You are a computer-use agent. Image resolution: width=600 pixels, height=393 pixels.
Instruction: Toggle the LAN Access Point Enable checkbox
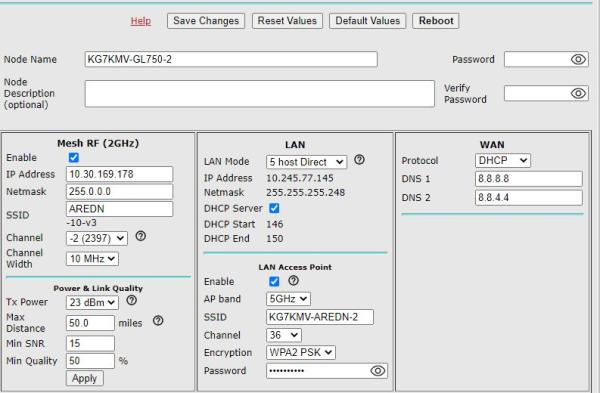tap(274, 282)
